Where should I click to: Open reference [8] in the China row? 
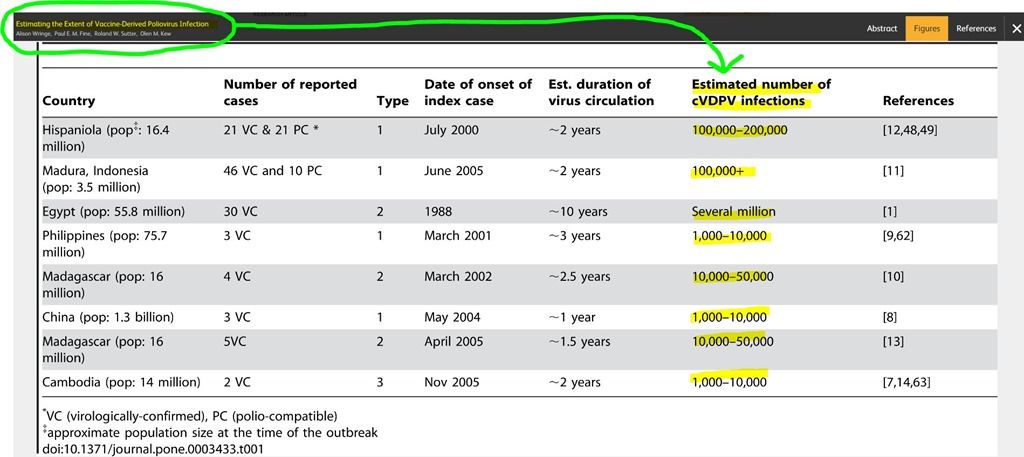889,317
